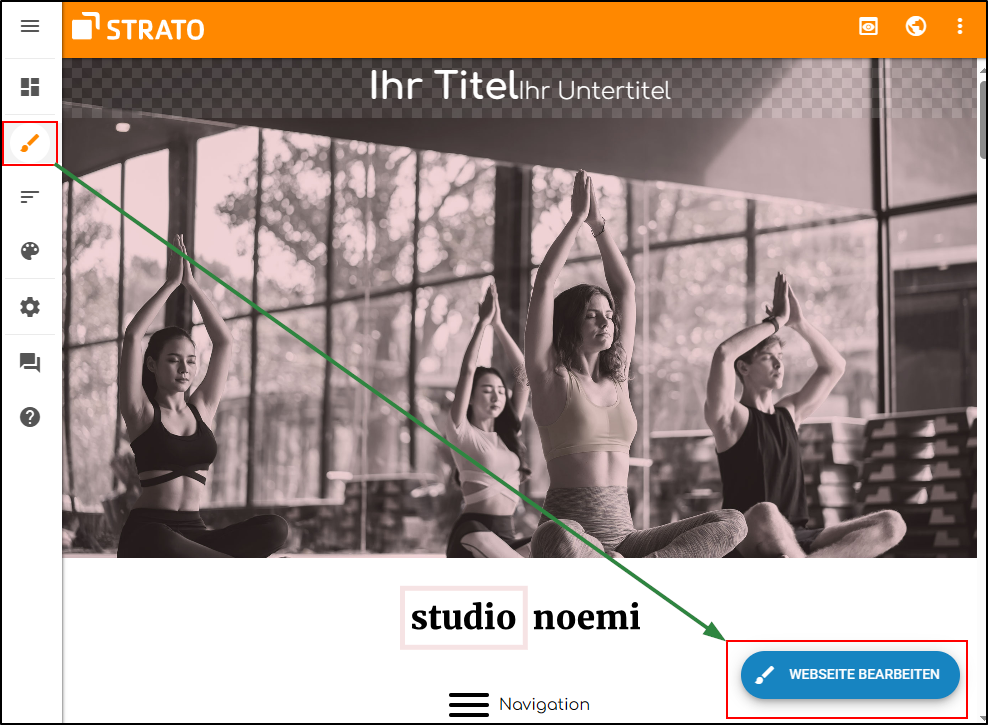Click the 'noemi' logo word
The width and height of the screenshot is (988, 725).
[x=587, y=617]
